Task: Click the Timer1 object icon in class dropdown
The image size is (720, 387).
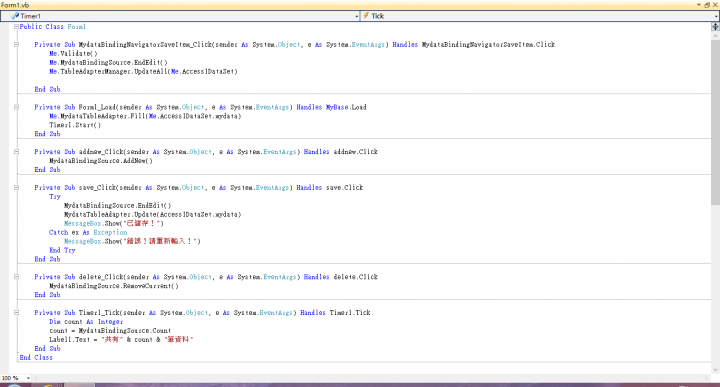Action: point(15,16)
